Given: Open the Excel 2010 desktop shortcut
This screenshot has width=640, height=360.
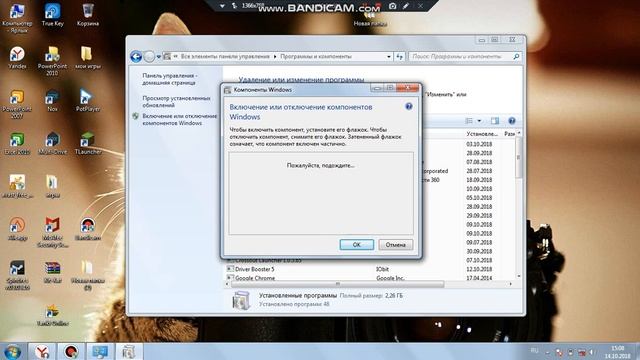Looking at the screenshot, I should click(x=17, y=144).
